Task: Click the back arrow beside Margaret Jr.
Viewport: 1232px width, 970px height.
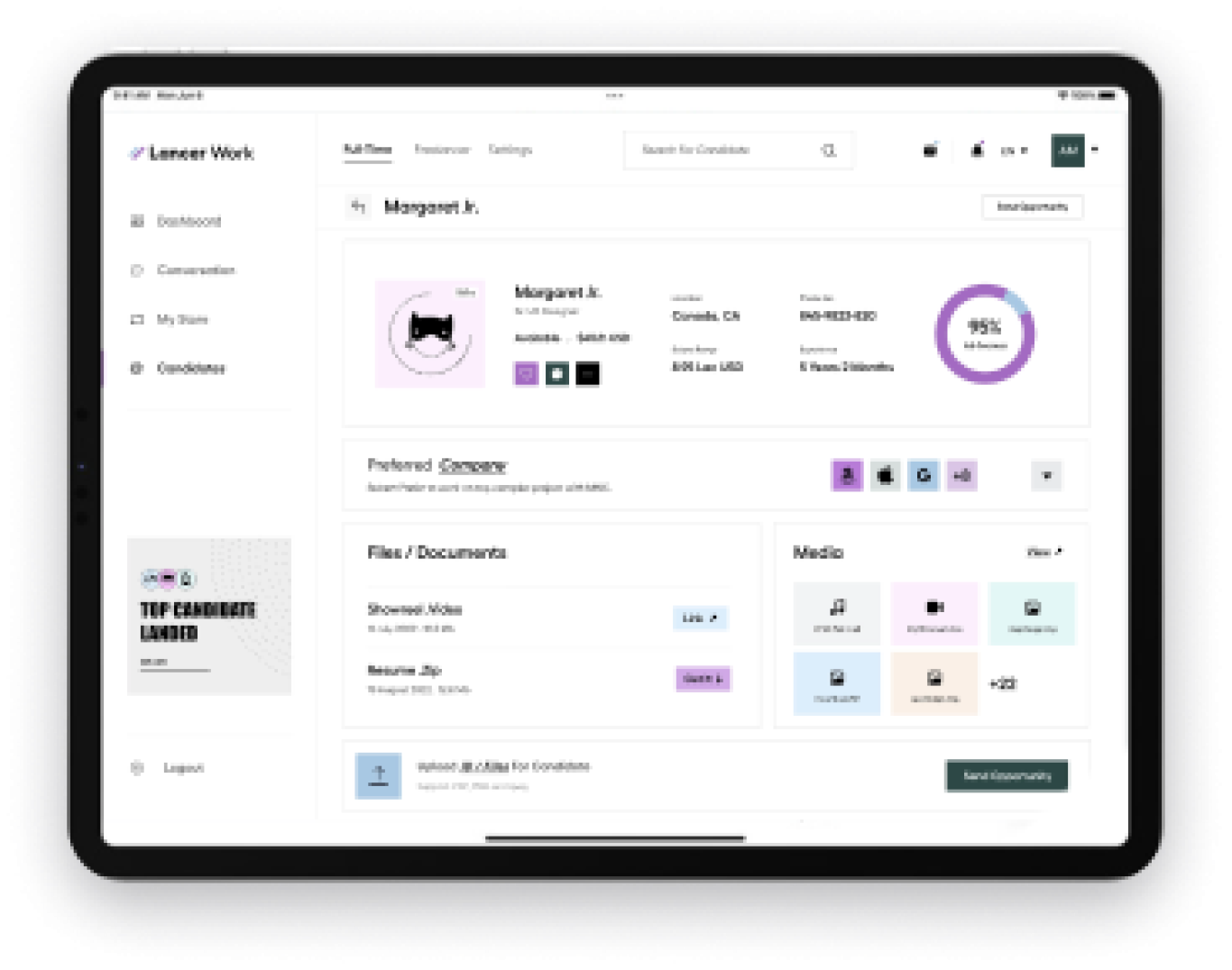Action: (x=358, y=207)
